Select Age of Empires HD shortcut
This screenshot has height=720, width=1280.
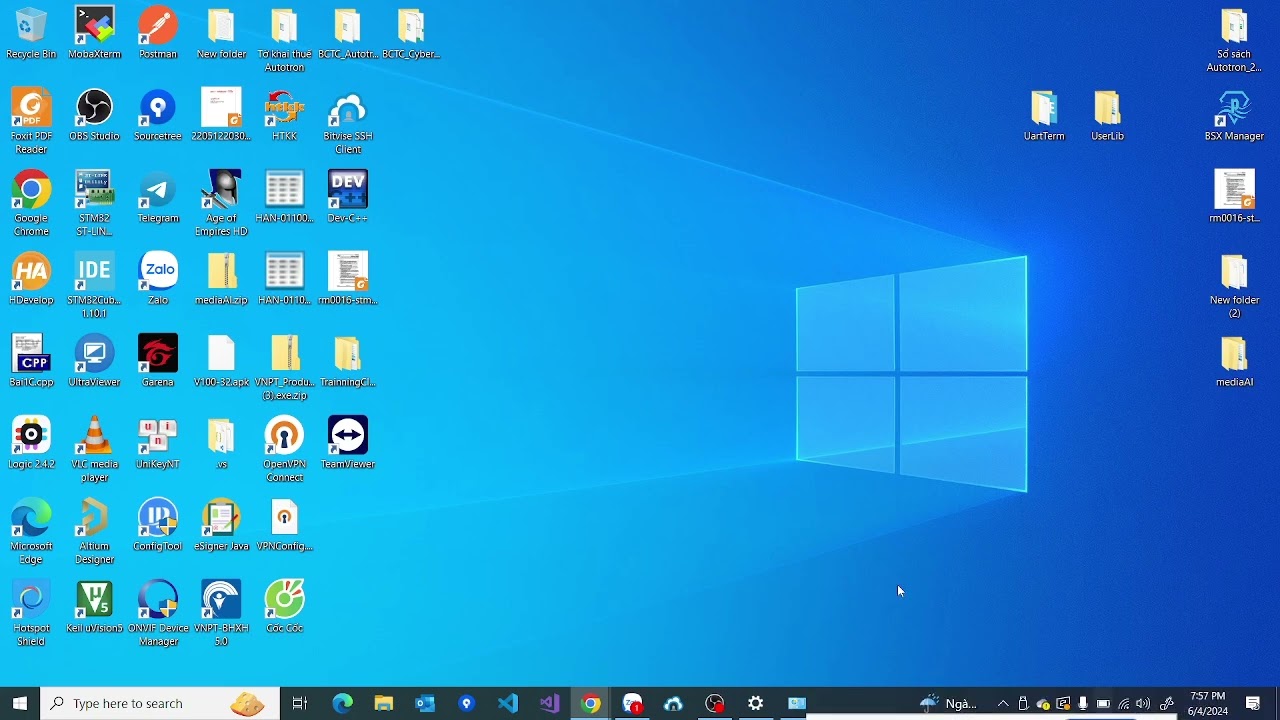tap(221, 203)
